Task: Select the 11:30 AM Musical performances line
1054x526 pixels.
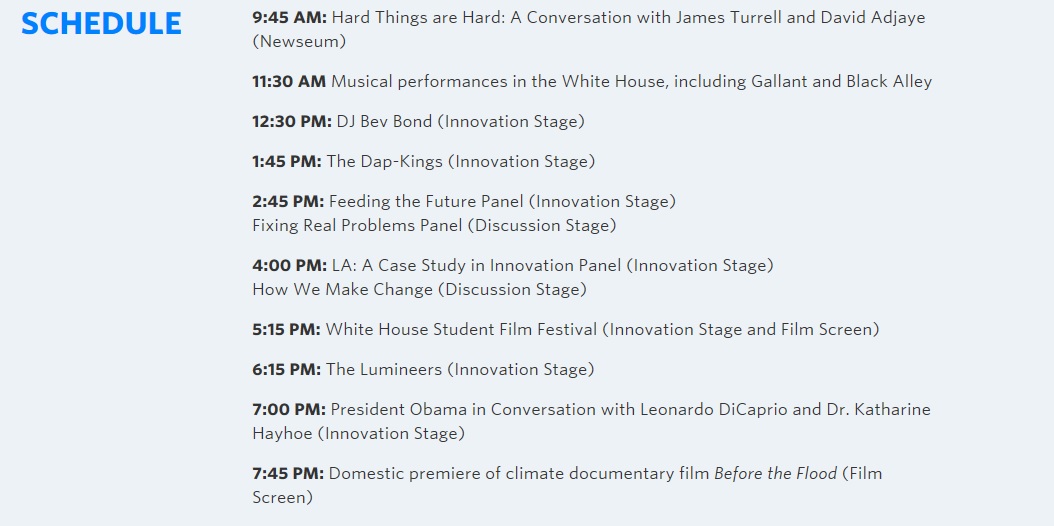Action: pos(592,82)
